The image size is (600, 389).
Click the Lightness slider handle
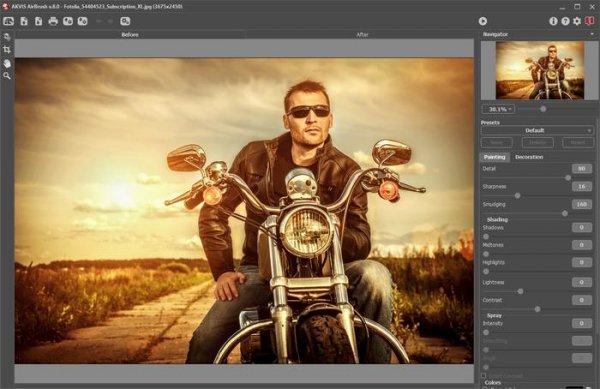[520, 291]
